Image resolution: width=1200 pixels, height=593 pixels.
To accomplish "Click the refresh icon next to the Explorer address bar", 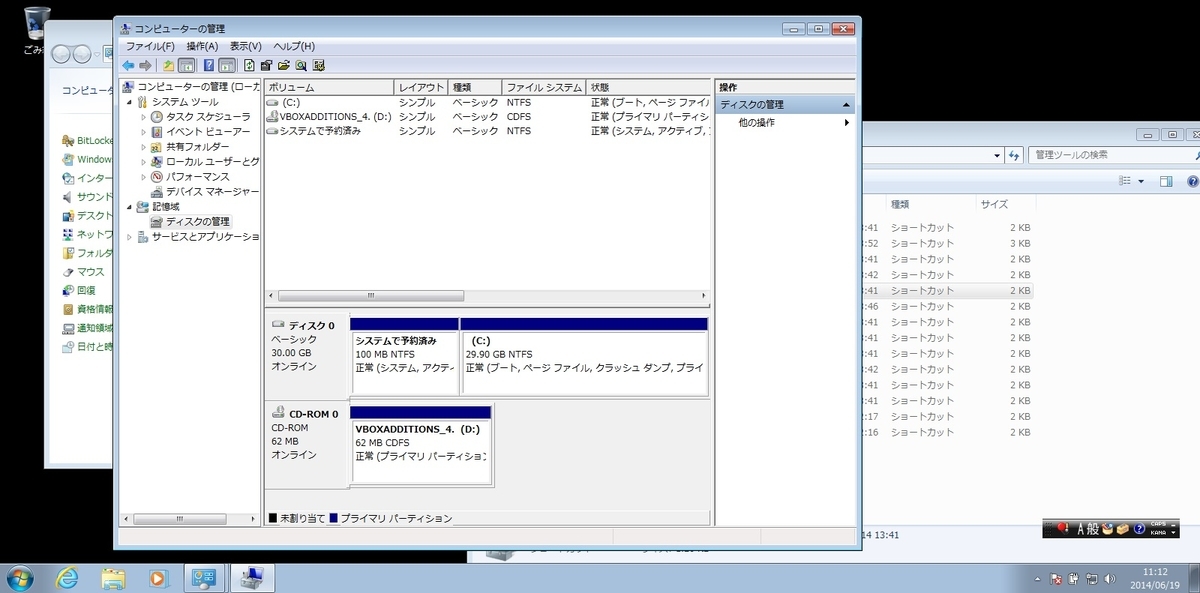I will [x=1014, y=156].
